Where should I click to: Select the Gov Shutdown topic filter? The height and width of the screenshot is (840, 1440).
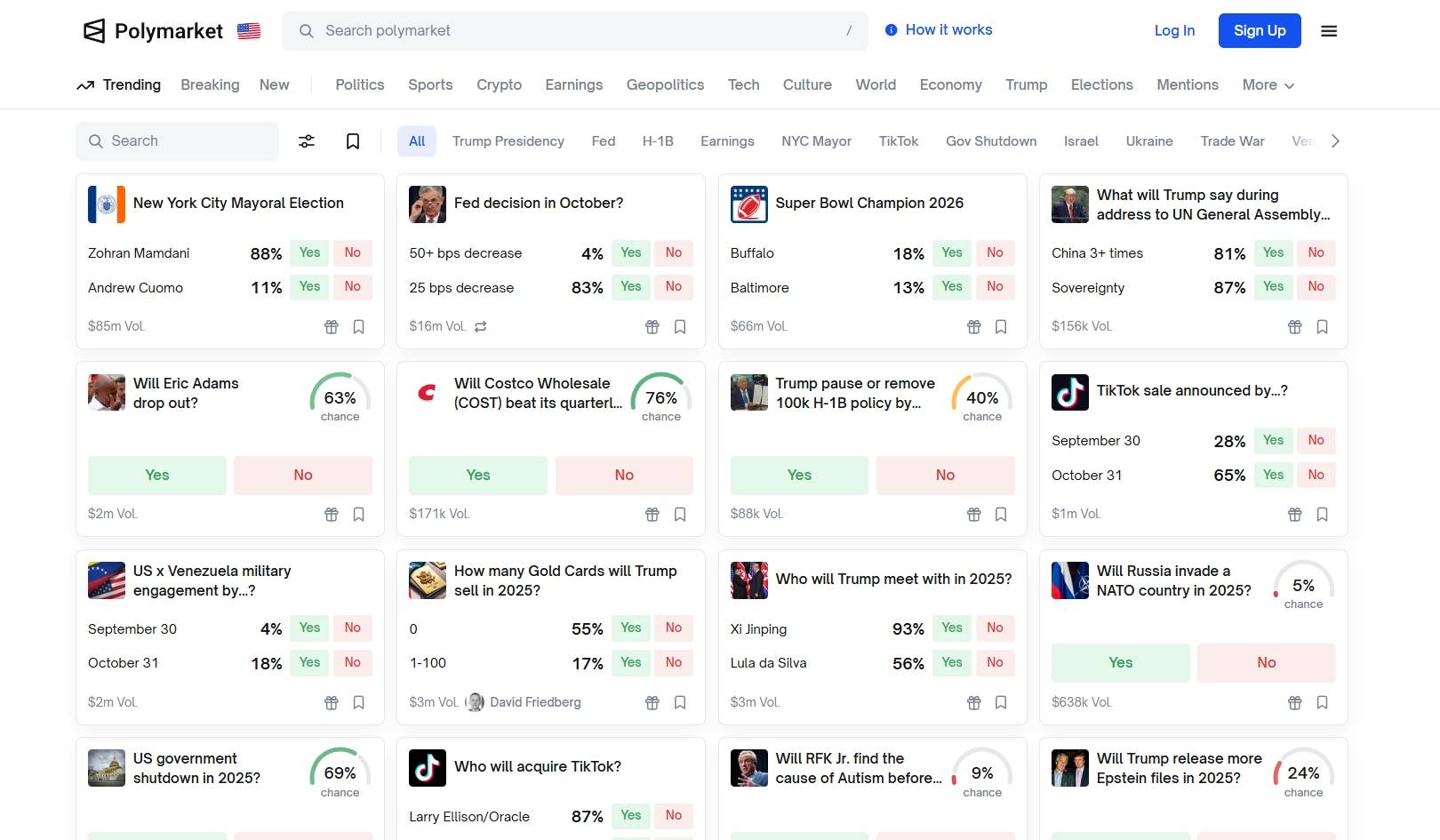click(x=990, y=141)
